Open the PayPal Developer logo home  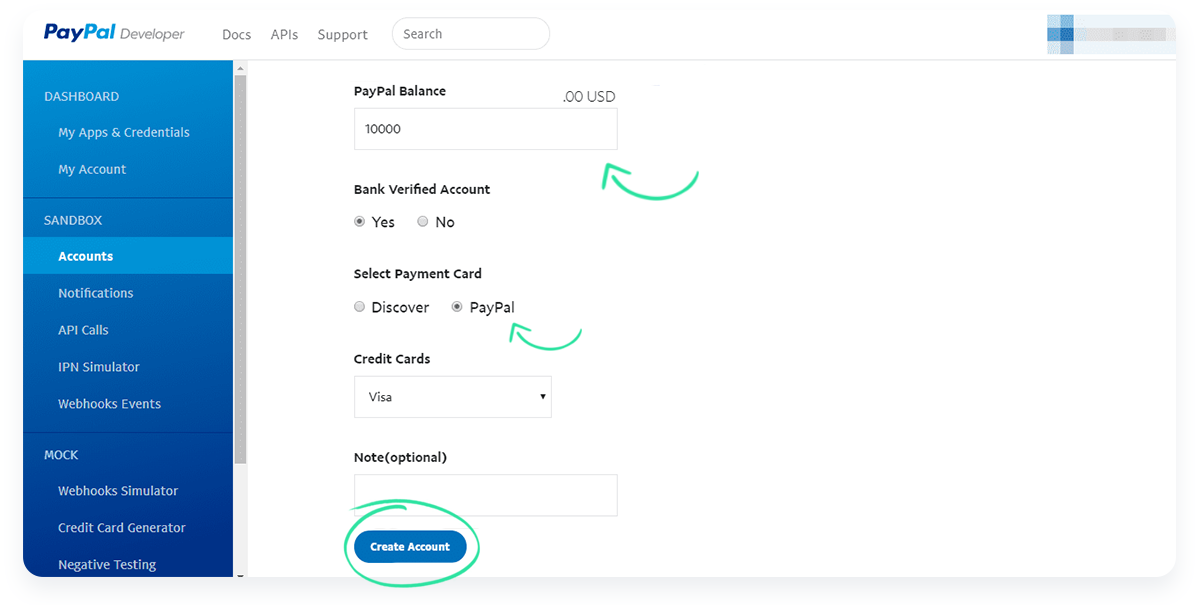[x=114, y=33]
